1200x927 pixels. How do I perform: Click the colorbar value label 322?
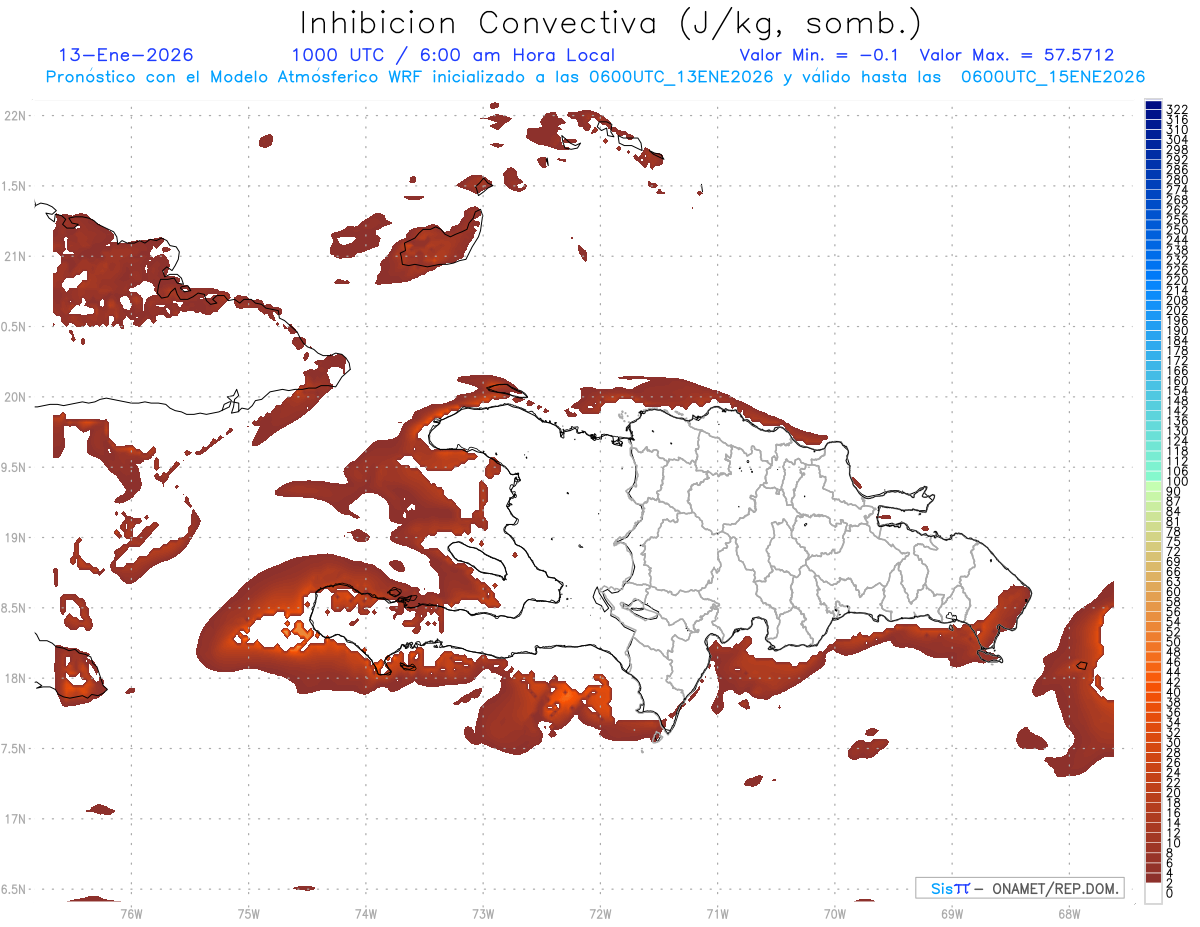tap(1176, 108)
